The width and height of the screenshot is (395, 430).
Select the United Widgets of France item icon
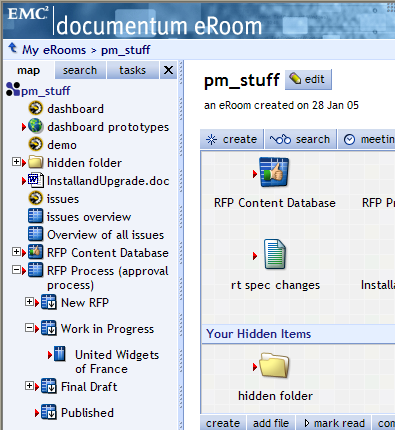59,354
